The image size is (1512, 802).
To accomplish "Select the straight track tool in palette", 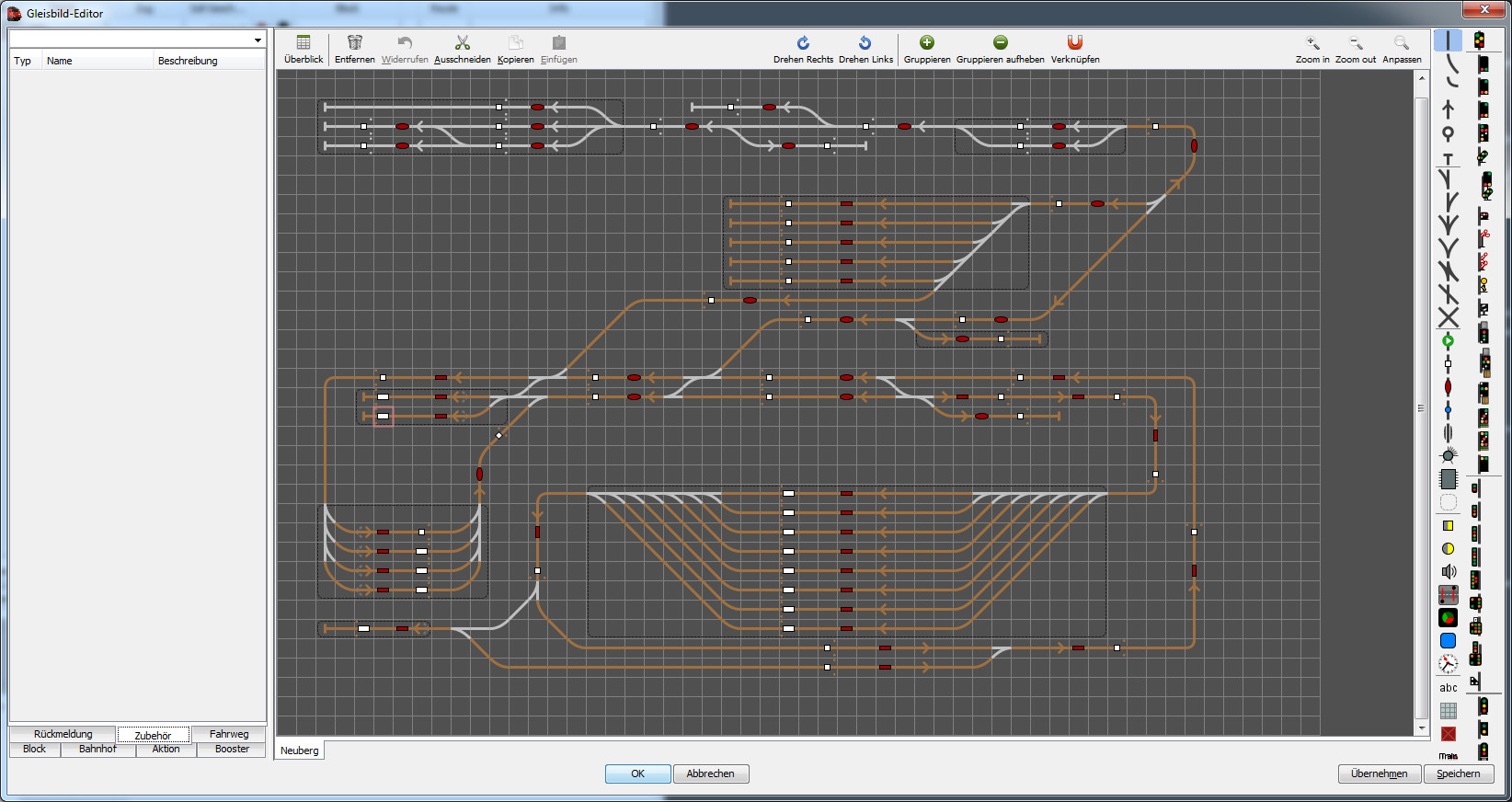I will pos(1448,40).
